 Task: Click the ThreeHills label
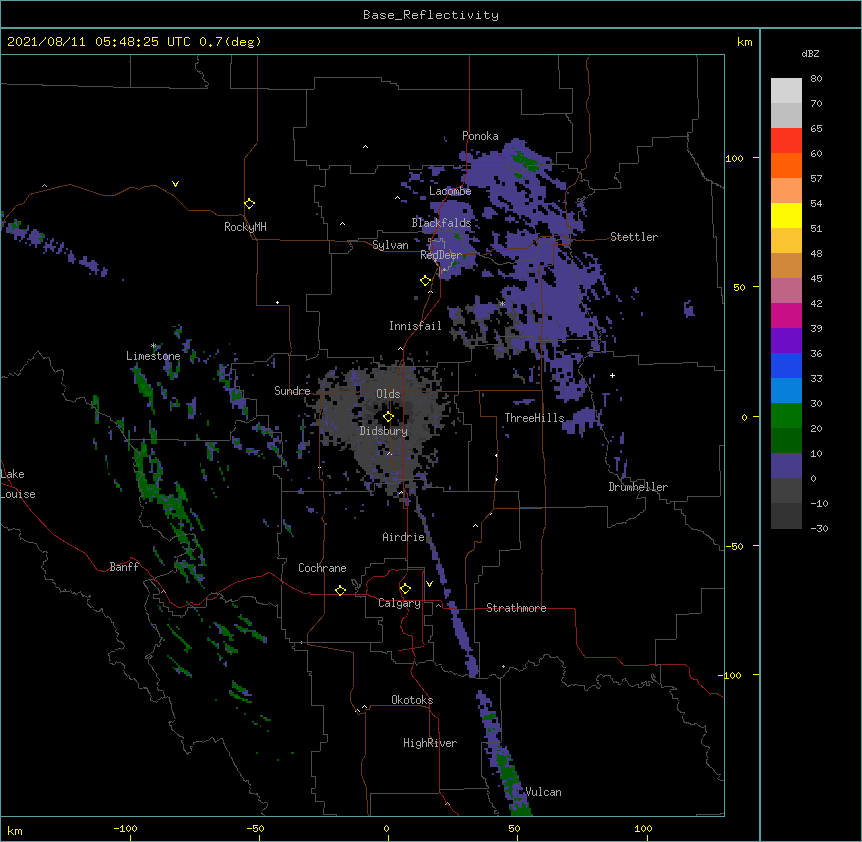535,418
